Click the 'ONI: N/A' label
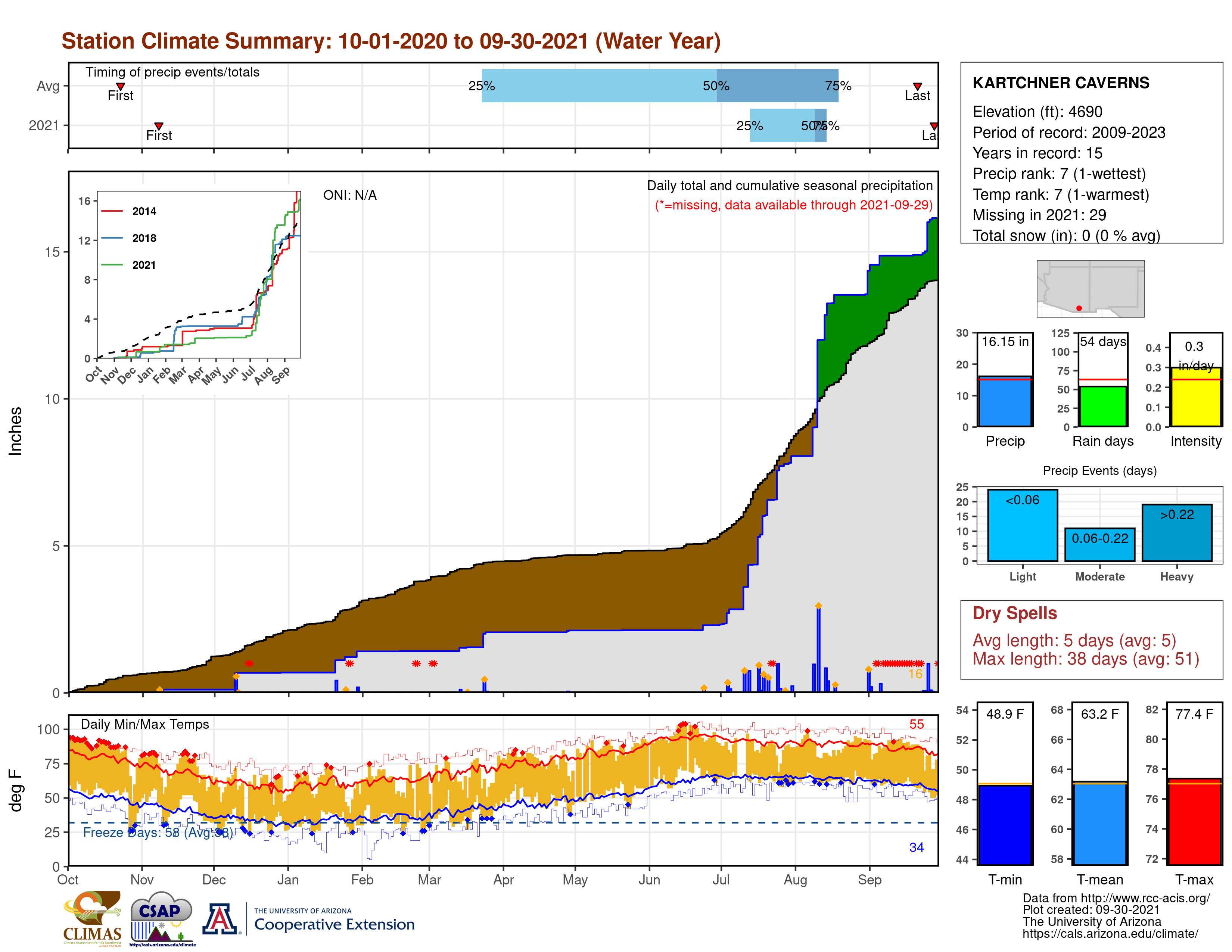This screenshot has width=1232, height=952. pyautogui.click(x=350, y=195)
